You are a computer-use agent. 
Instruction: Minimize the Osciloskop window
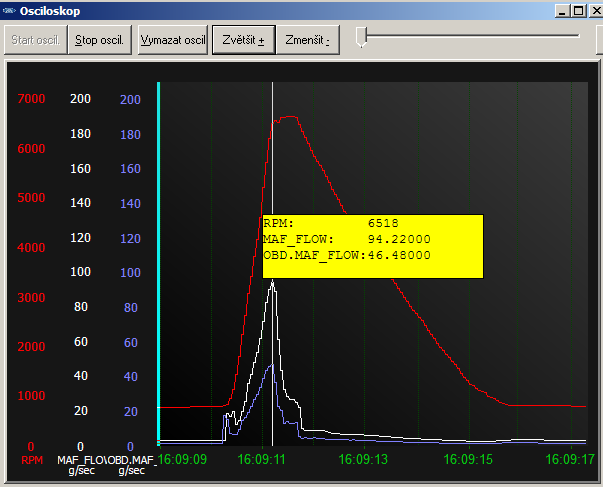(563, 10)
